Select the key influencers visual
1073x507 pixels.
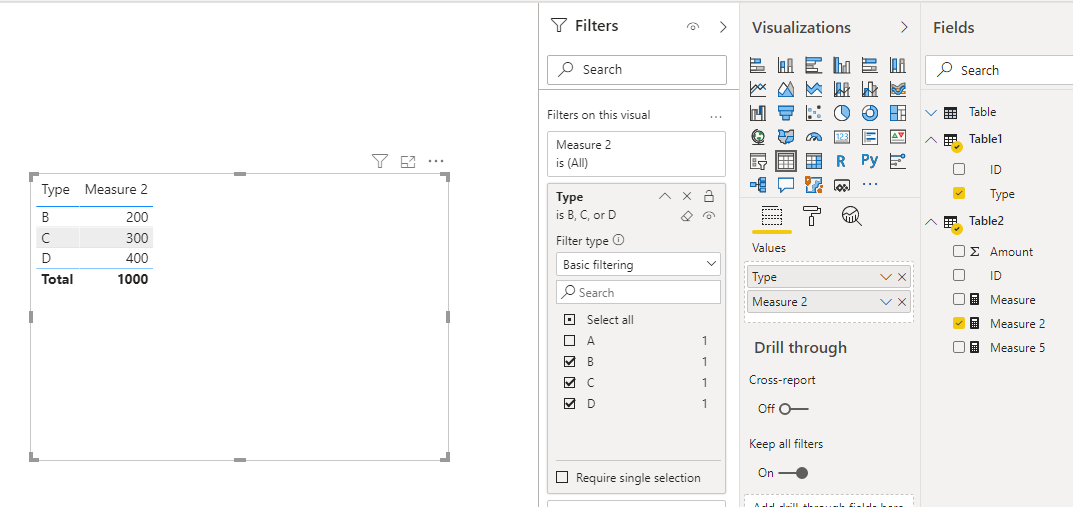pyautogui.click(x=898, y=161)
